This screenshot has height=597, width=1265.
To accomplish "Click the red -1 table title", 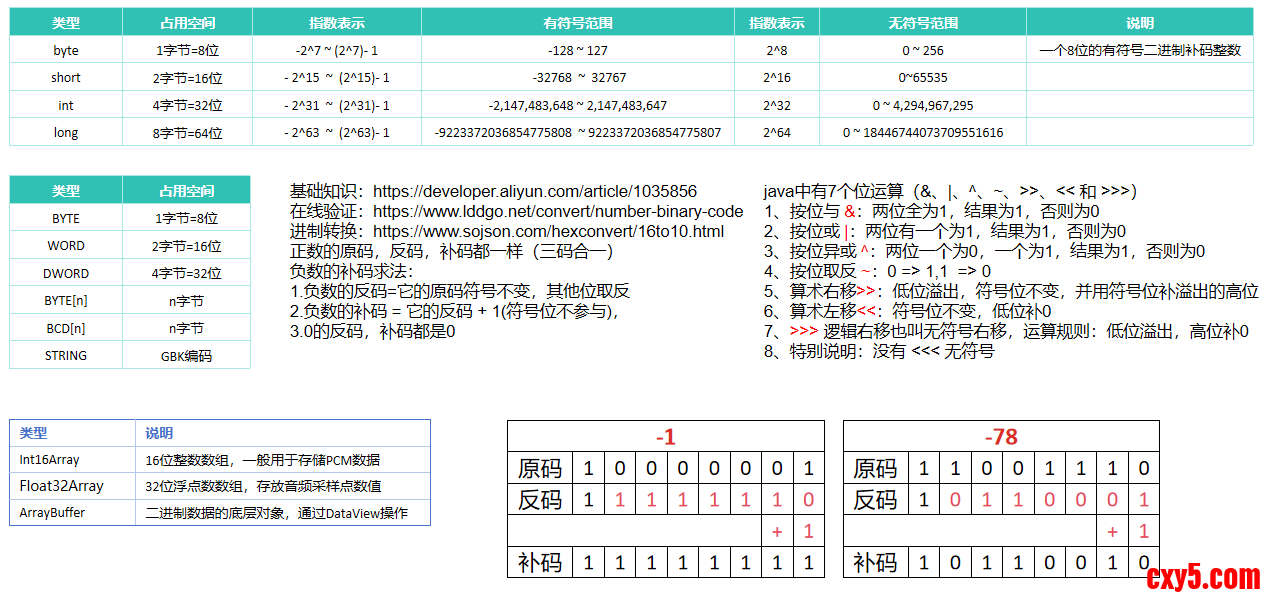I will tap(665, 437).
